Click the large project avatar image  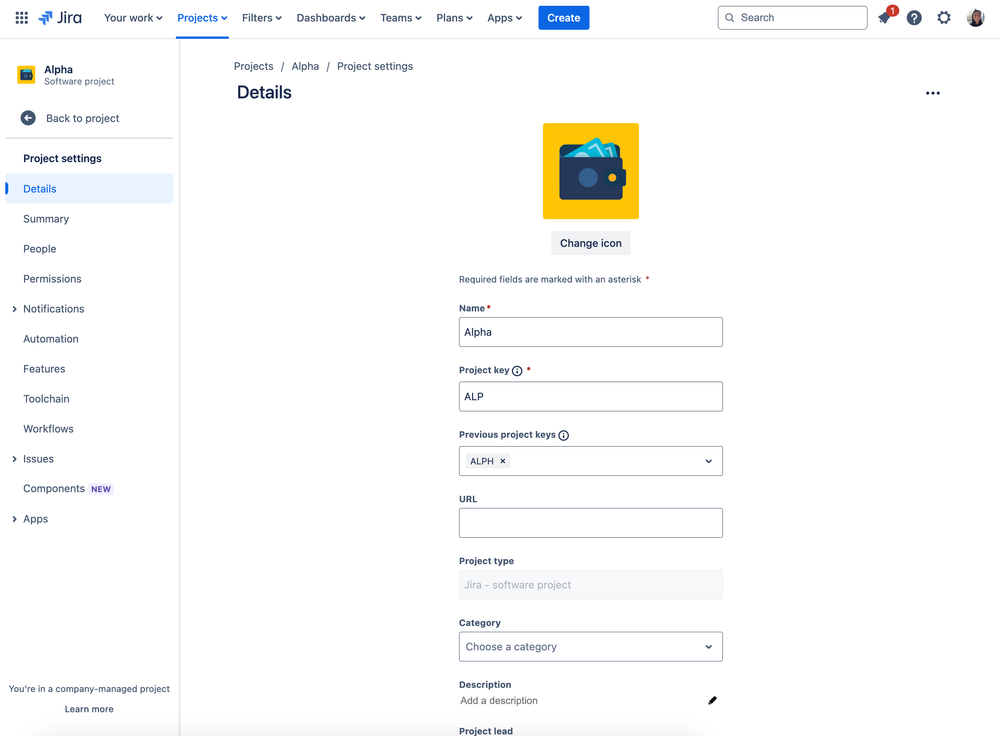pyautogui.click(x=591, y=171)
